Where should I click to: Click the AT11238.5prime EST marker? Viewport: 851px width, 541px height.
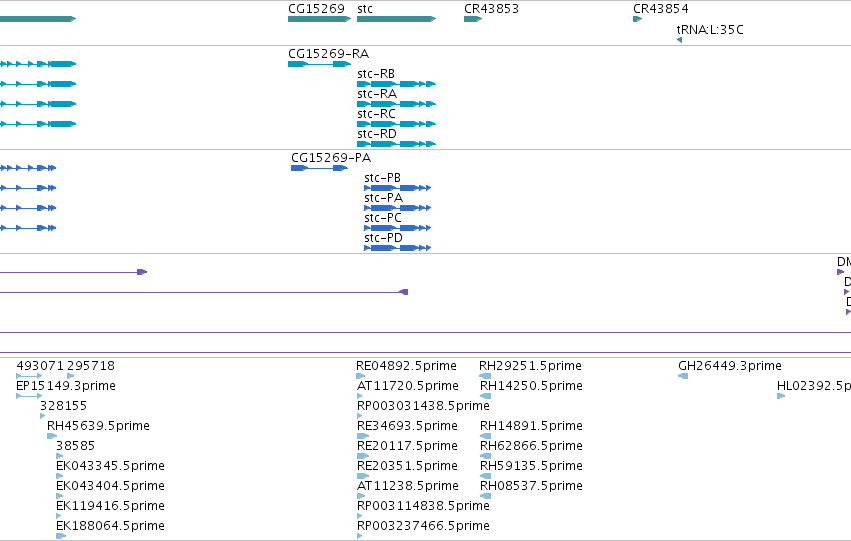pyautogui.click(x=360, y=497)
